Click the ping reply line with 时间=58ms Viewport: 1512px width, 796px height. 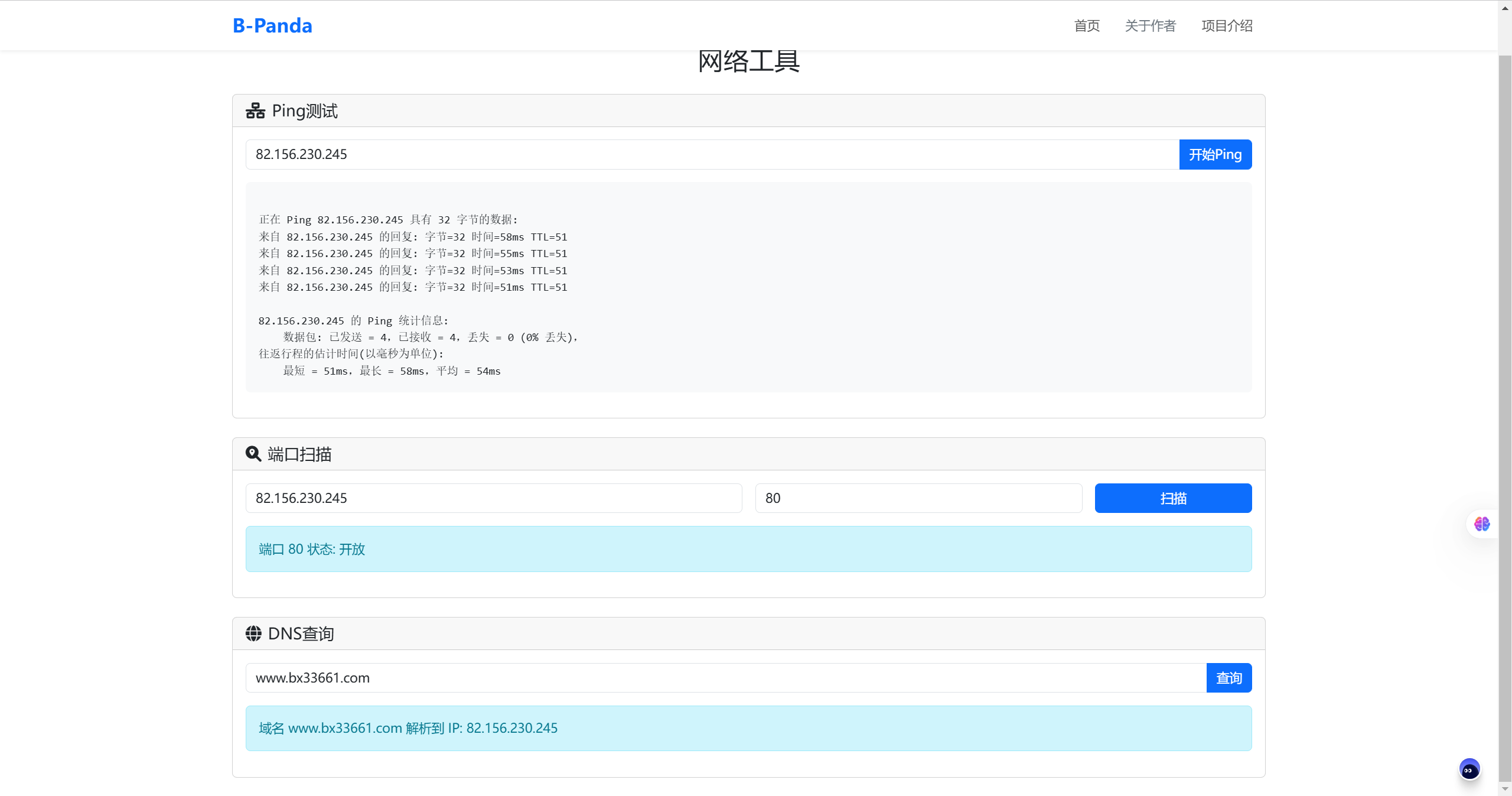413,236
